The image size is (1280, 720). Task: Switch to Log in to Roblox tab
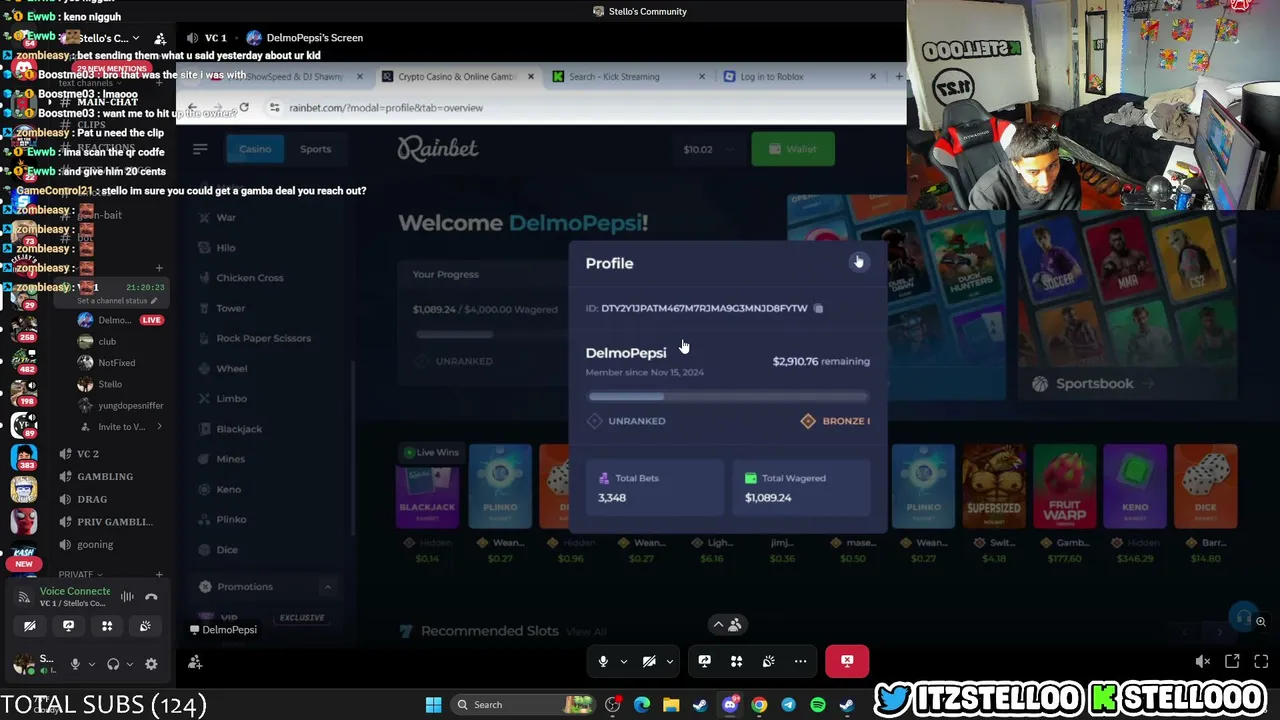click(801, 77)
